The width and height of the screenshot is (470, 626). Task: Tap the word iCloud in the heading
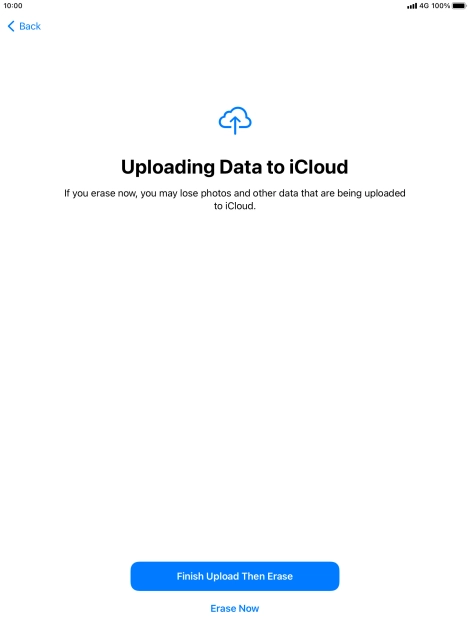tap(319, 167)
